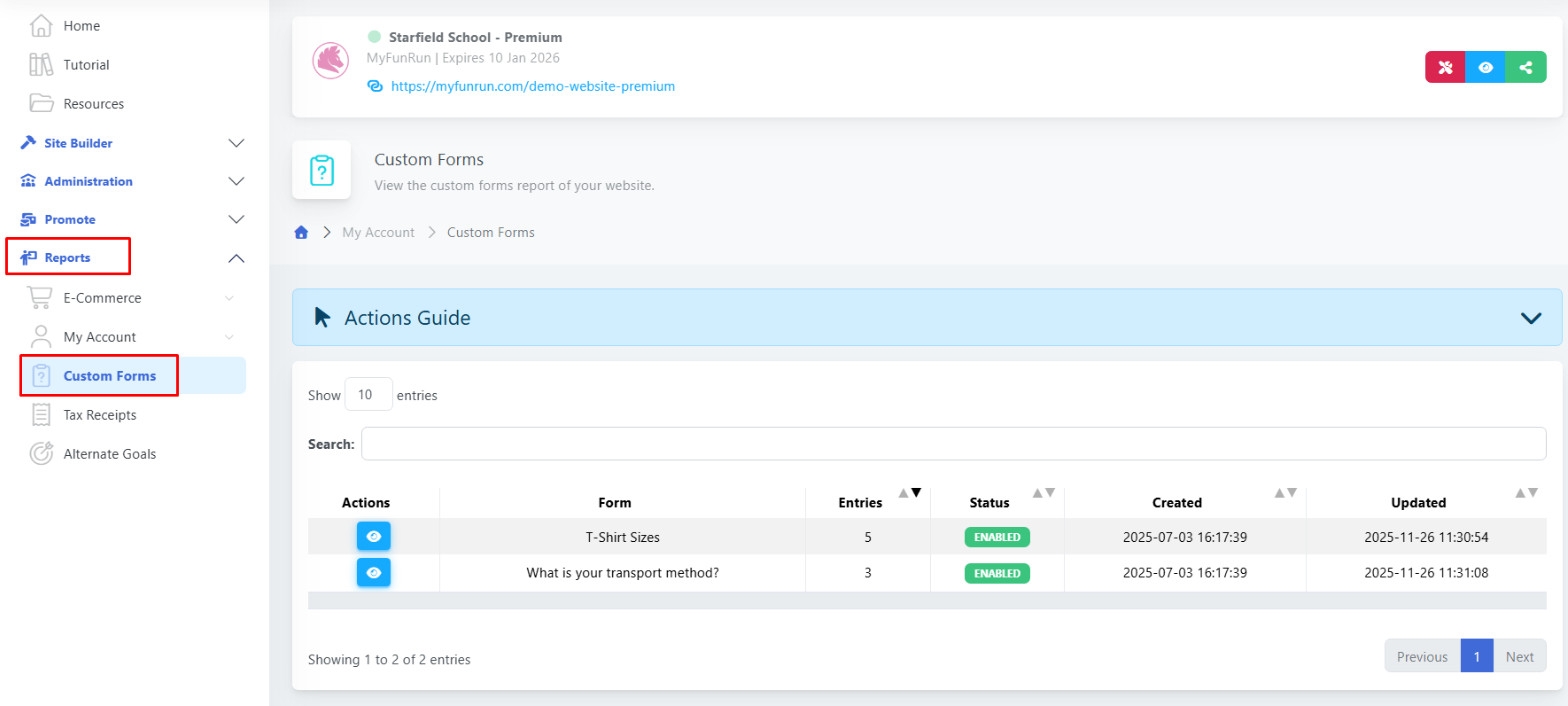Screen dimensions: 1568x706
Task: Open the myfunrun demo website link
Action: click(x=532, y=86)
